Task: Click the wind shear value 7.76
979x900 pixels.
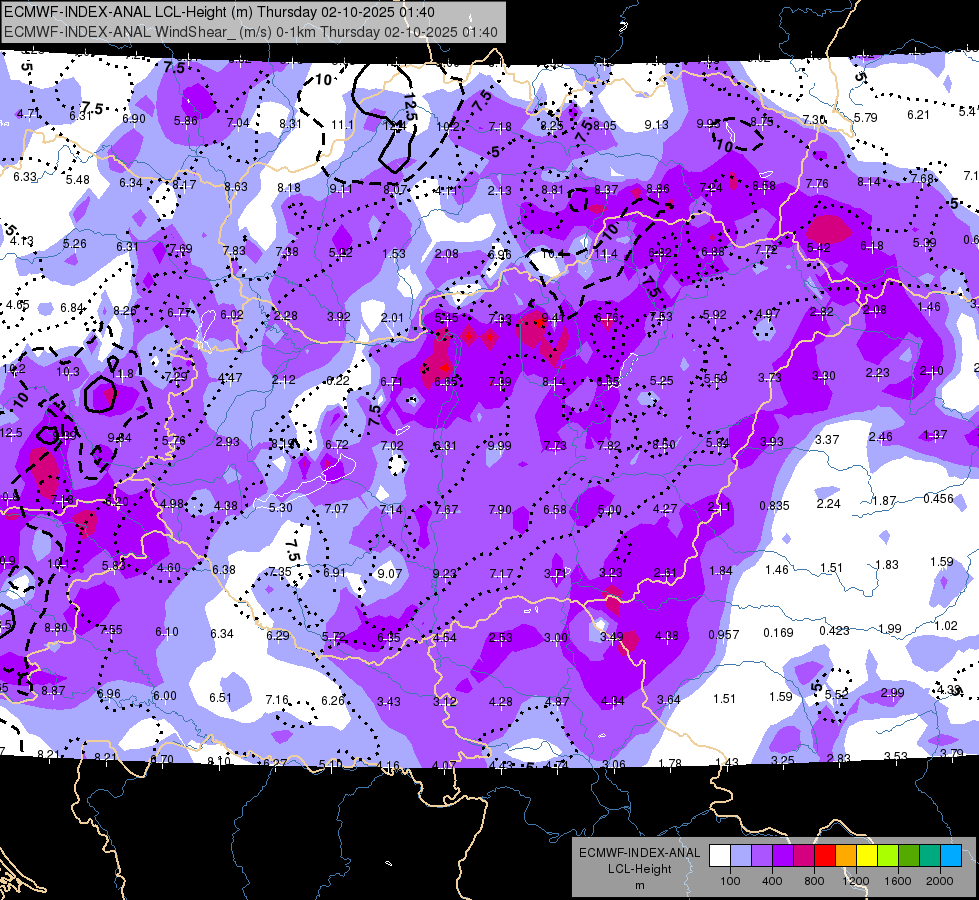Action: [817, 184]
